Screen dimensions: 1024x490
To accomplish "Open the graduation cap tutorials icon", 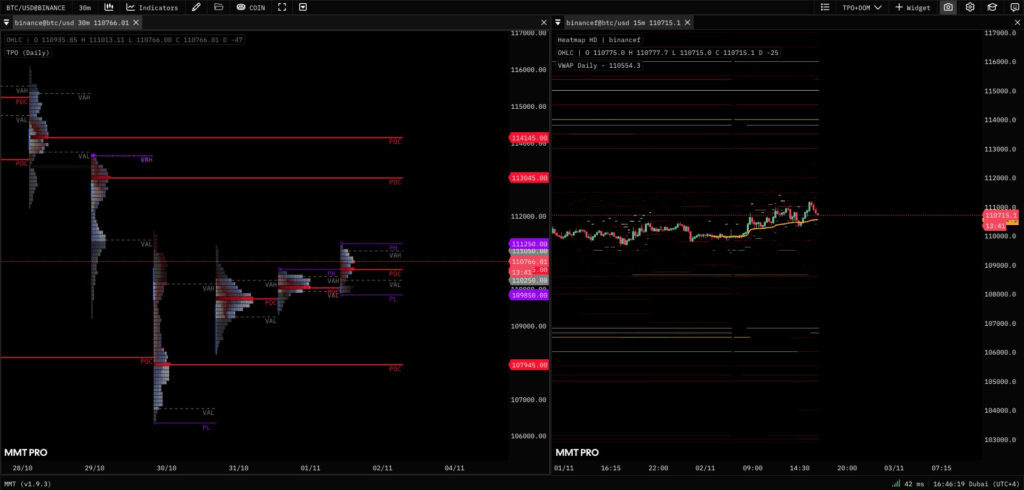I will (990, 7).
